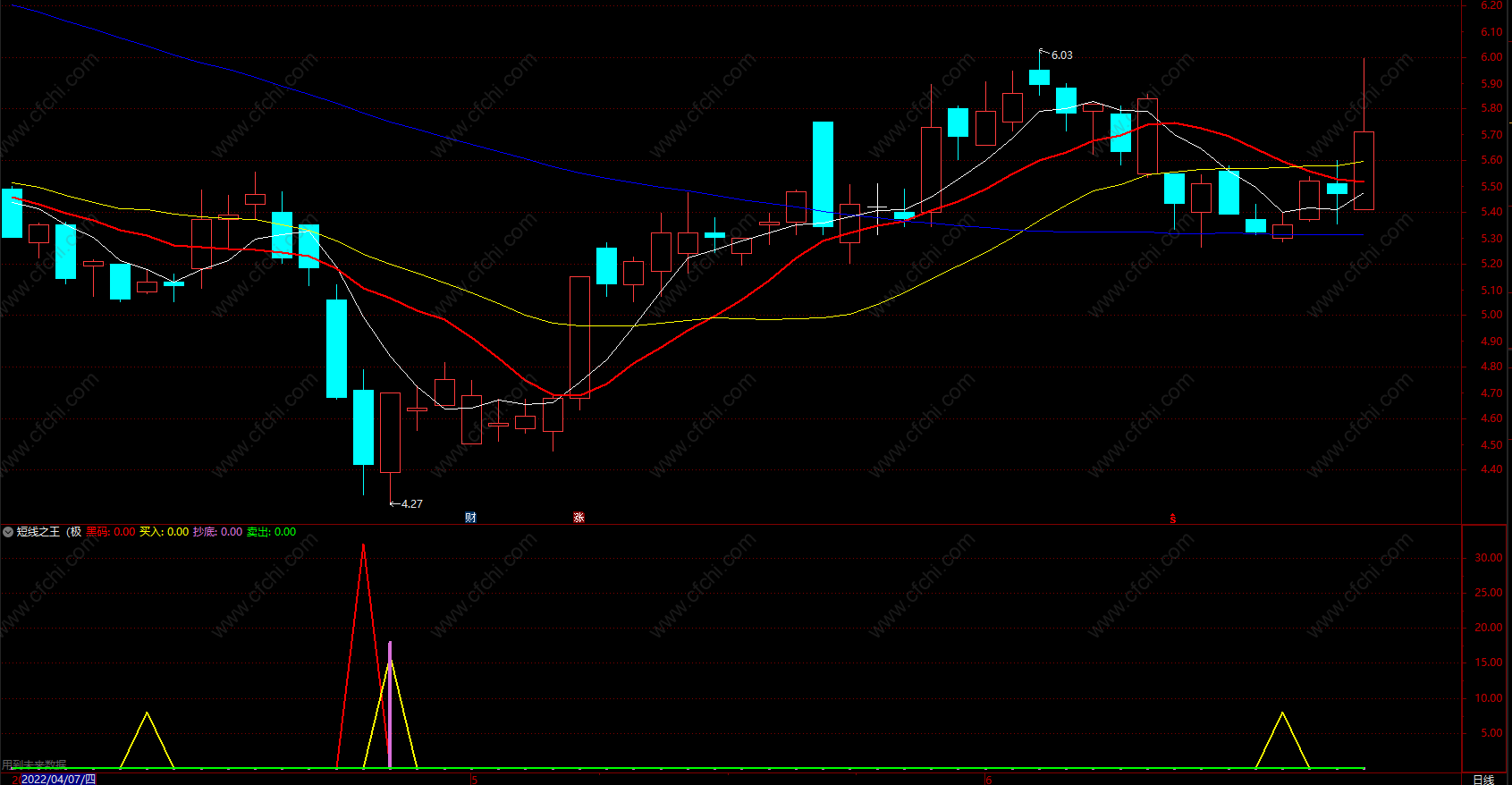Click the last red candlestick on the right
1512x785 pixels.
1364,170
